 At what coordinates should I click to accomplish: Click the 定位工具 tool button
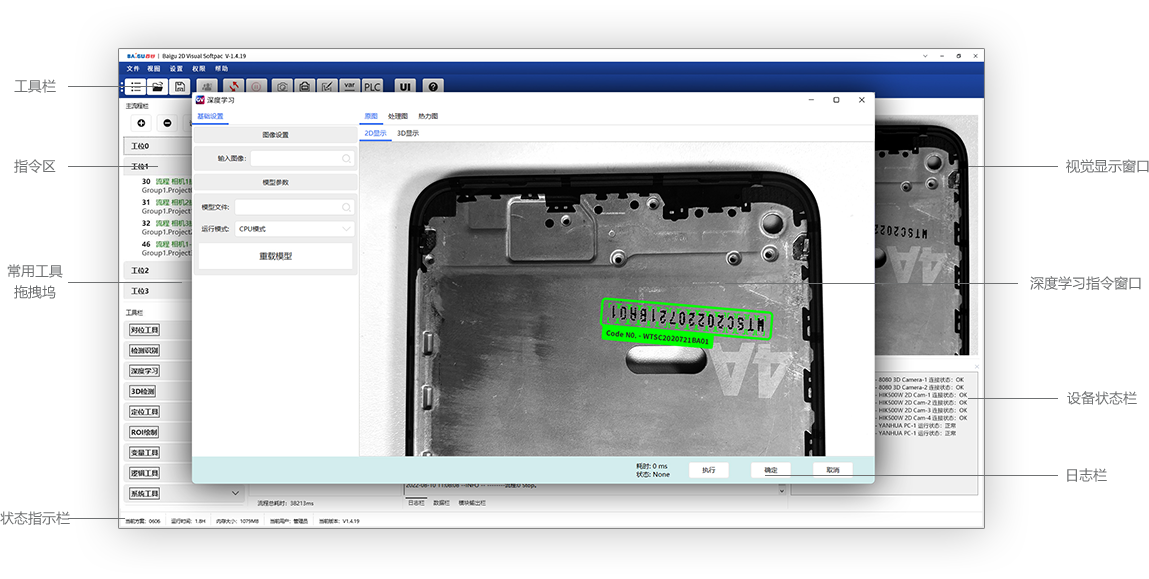(144, 412)
